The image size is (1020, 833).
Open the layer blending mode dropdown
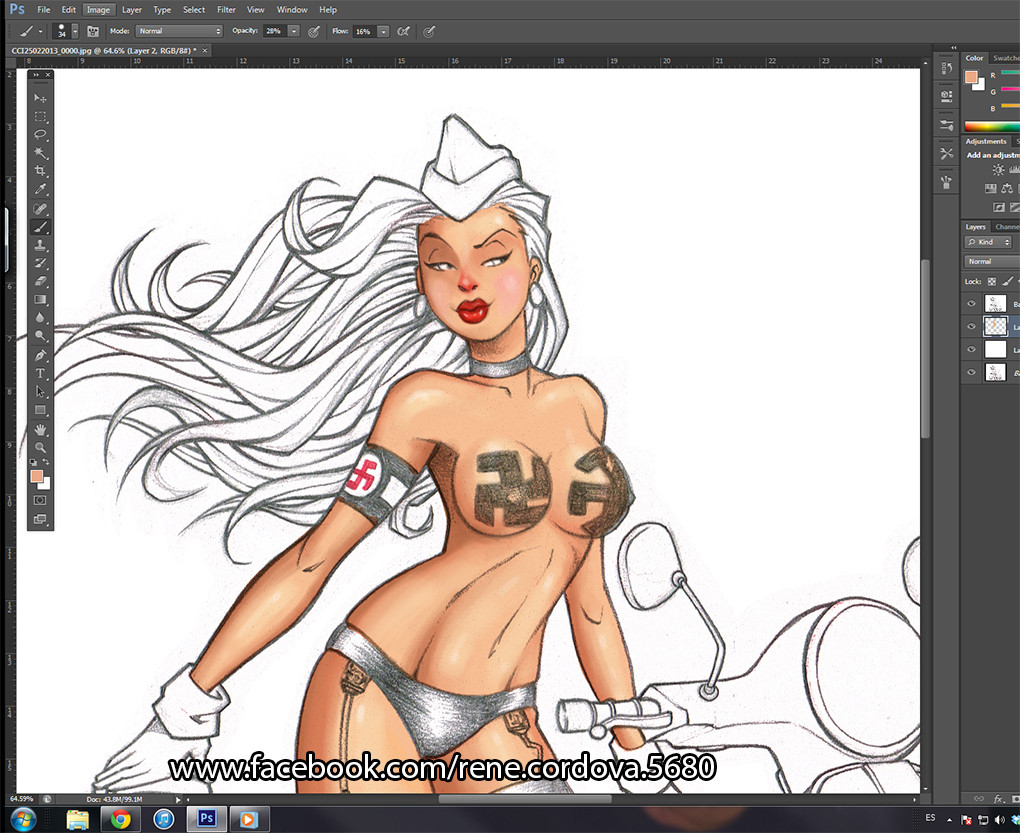tap(992, 261)
